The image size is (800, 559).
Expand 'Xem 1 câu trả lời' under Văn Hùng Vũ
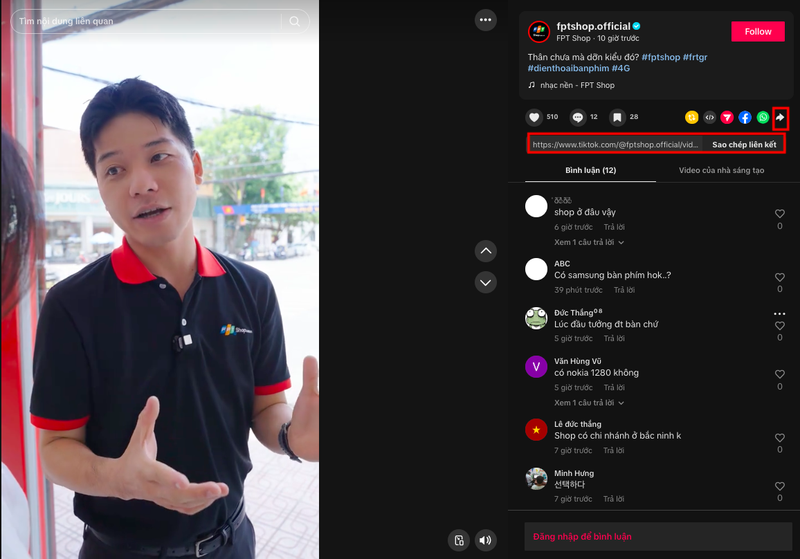[589, 403]
